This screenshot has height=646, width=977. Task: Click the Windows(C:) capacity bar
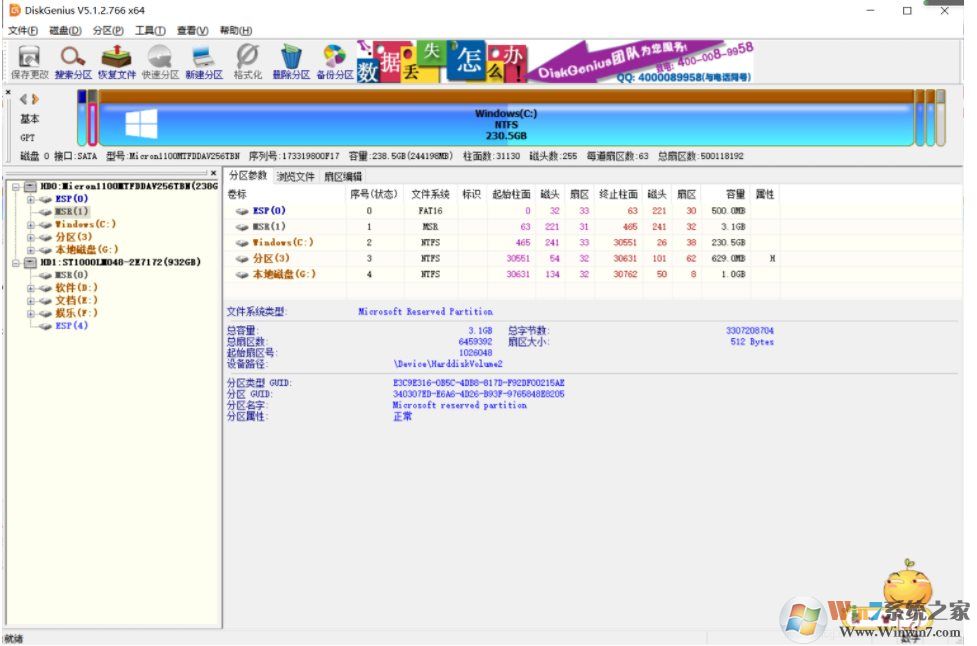click(505, 122)
